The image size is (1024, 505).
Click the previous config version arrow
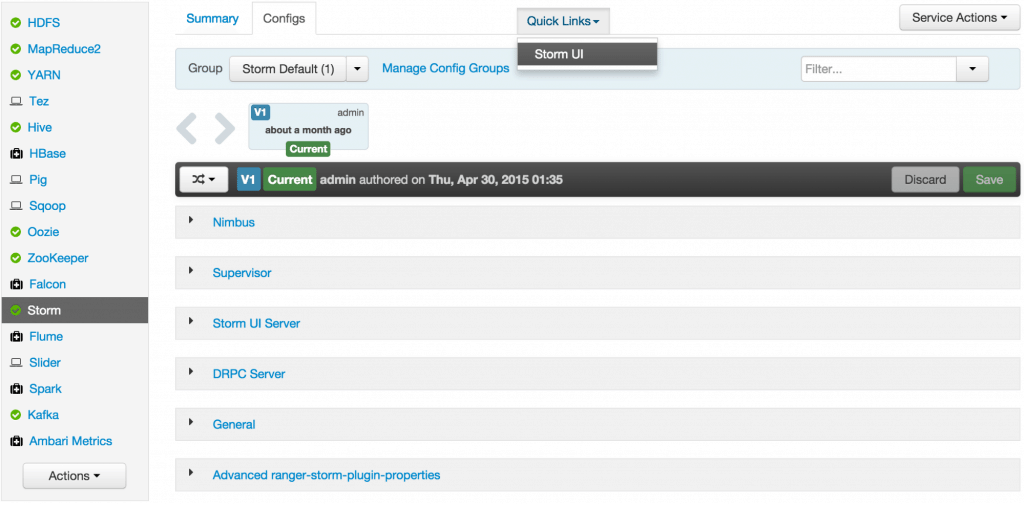(x=187, y=128)
